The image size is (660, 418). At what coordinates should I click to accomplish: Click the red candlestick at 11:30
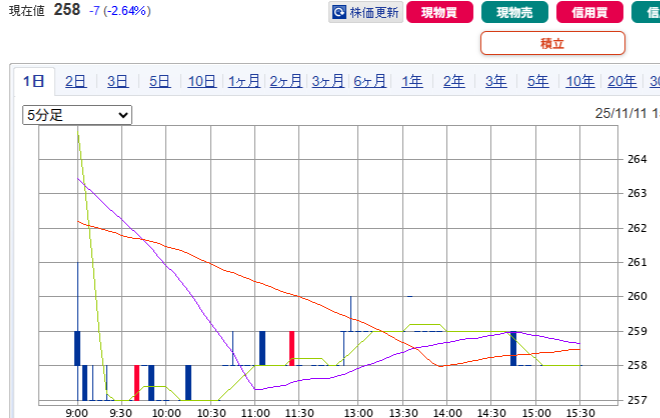tap(292, 348)
